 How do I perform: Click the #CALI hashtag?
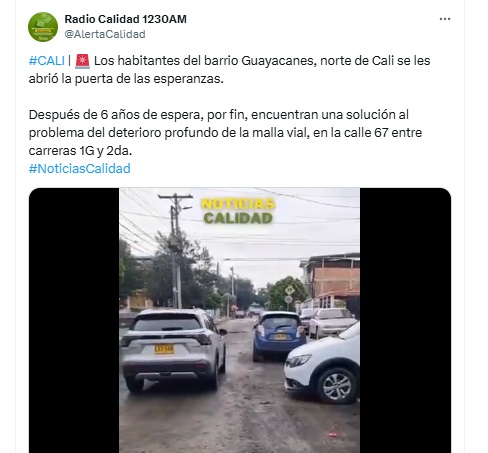click(x=47, y=61)
